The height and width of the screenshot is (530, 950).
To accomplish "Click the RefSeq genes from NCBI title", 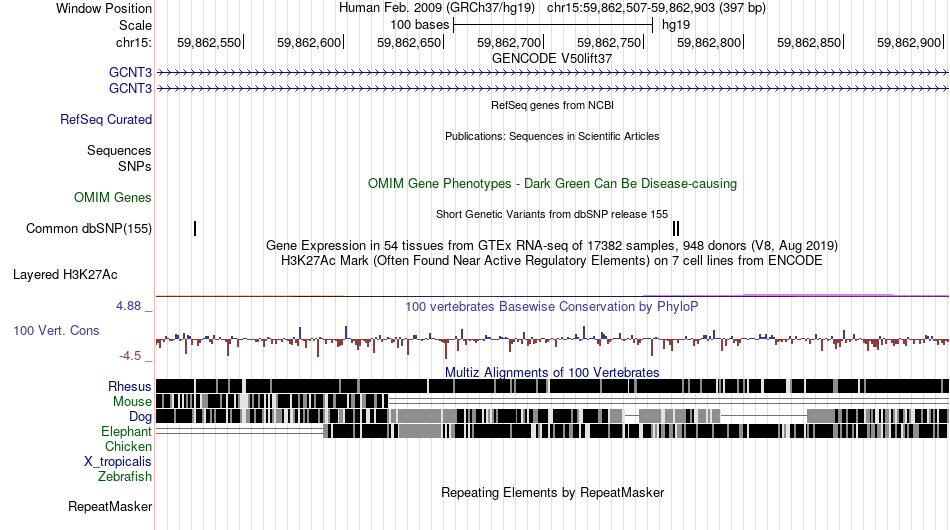I will 553,105.
